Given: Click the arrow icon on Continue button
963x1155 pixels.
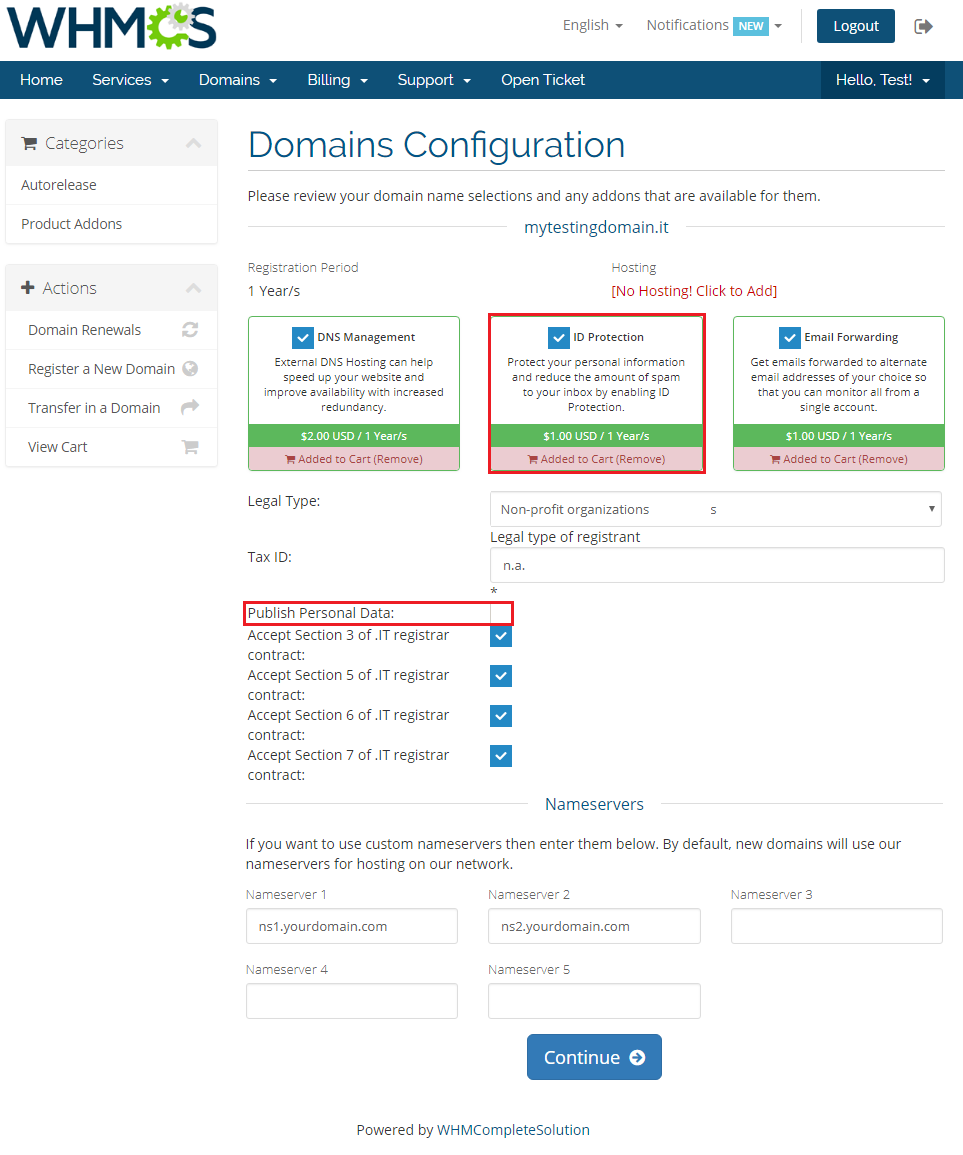Looking at the screenshot, I should click(x=637, y=1058).
